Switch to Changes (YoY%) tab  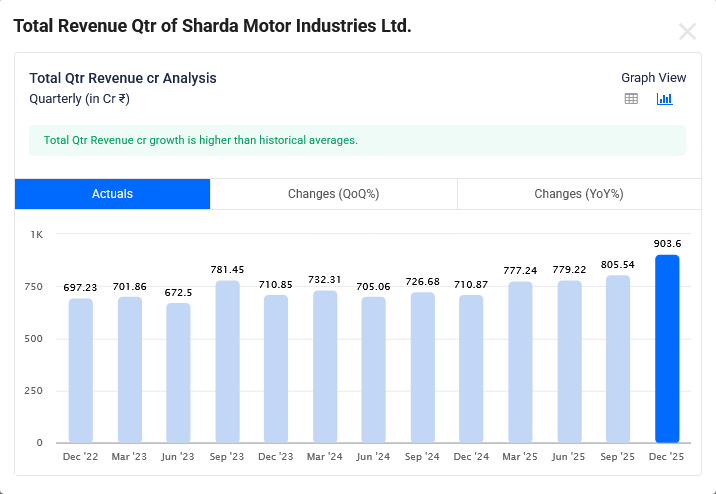click(579, 194)
